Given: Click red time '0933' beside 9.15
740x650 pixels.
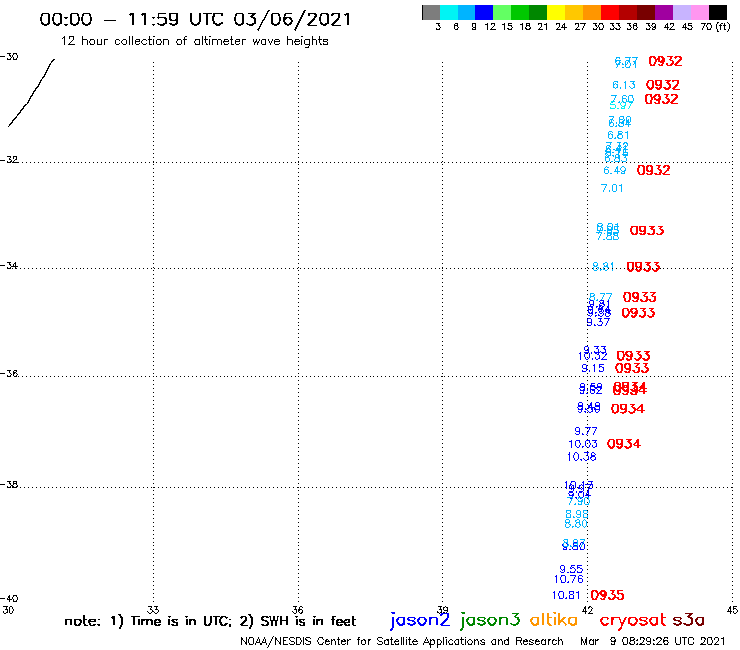Looking at the screenshot, I should point(632,368).
